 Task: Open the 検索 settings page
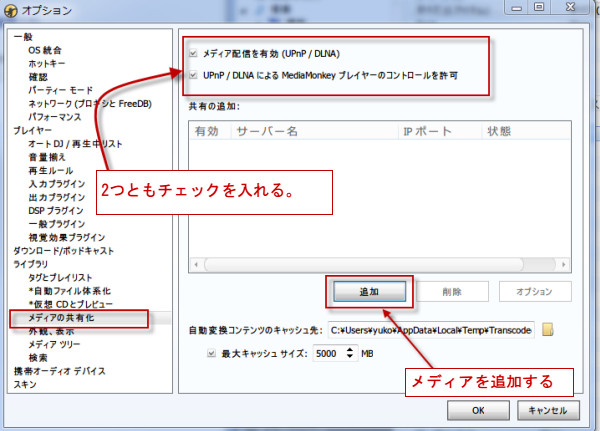click(38, 358)
